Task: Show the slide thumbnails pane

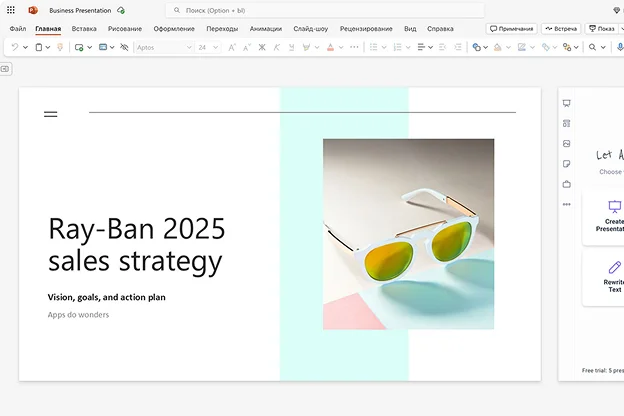Action: (x=5, y=69)
